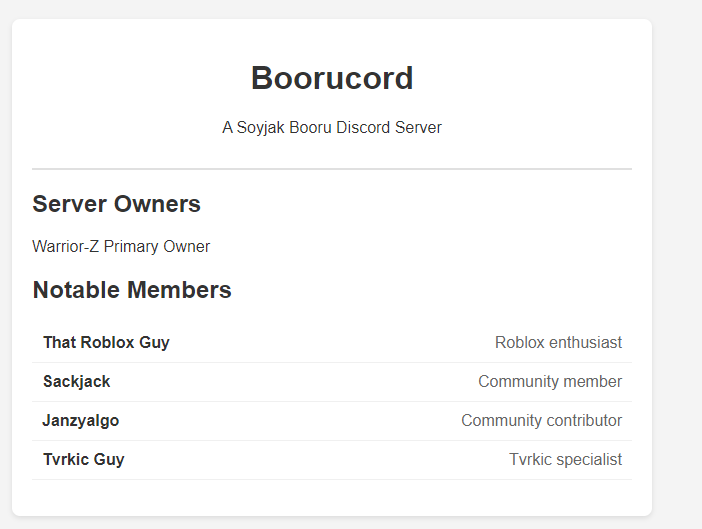This screenshot has height=529, width=702.
Task: Select the Janzyalgo member name
Action: (x=81, y=421)
